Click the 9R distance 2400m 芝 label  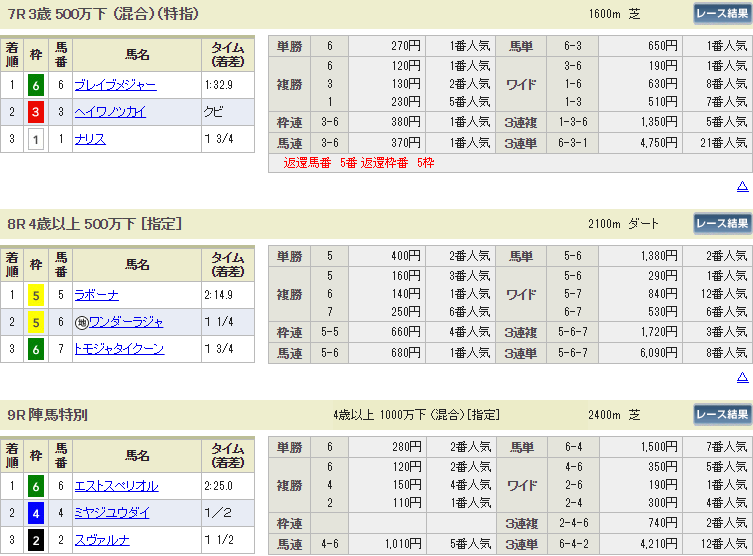[615, 414]
